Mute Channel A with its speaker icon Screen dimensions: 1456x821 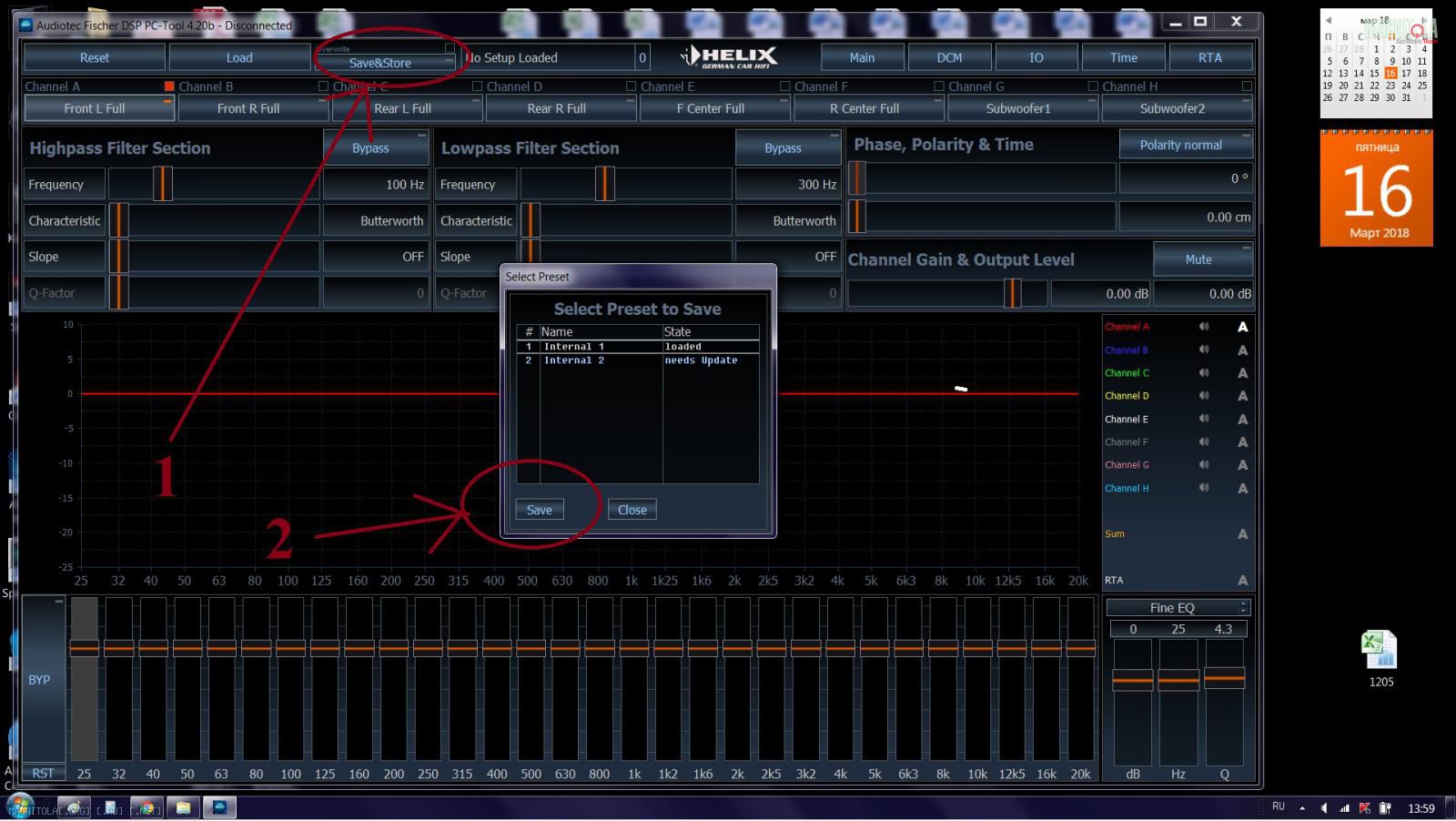[x=1204, y=326]
